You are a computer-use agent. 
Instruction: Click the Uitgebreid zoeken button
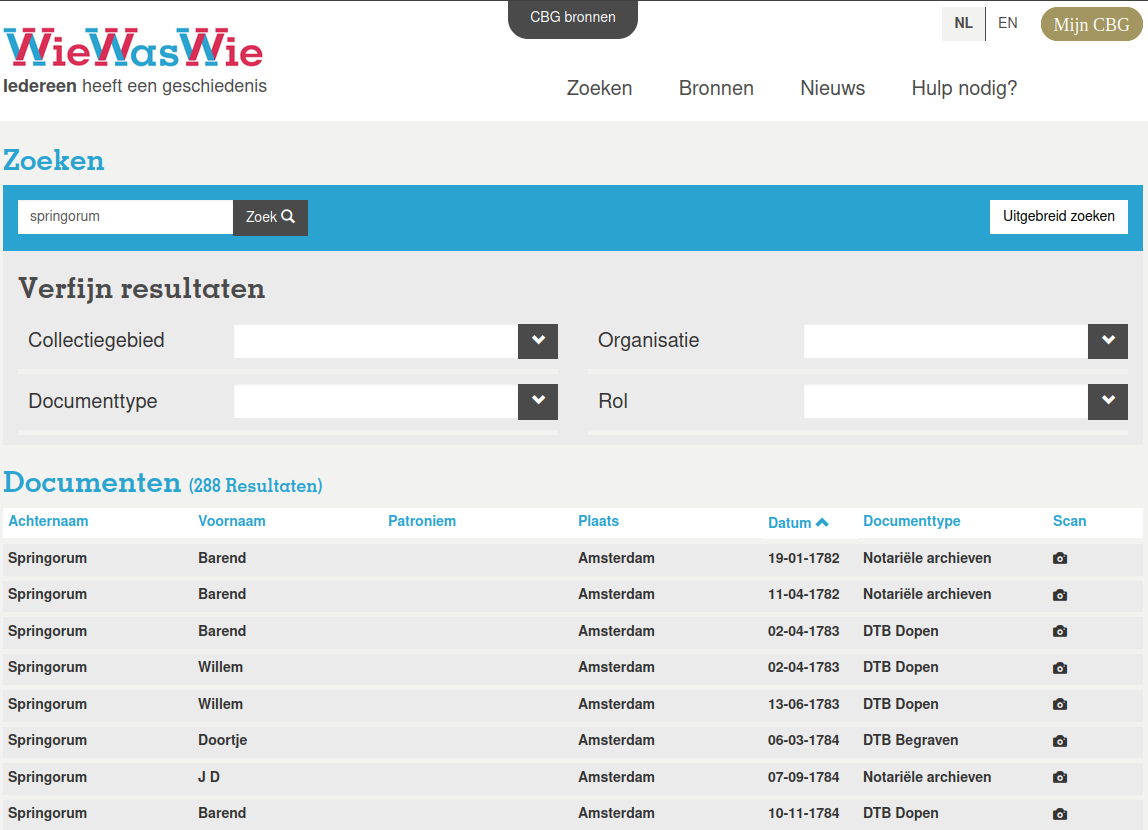point(1058,216)
